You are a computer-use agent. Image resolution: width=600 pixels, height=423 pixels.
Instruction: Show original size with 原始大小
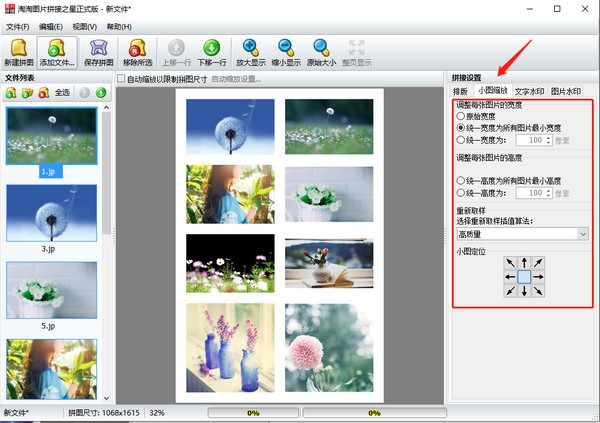321,52
